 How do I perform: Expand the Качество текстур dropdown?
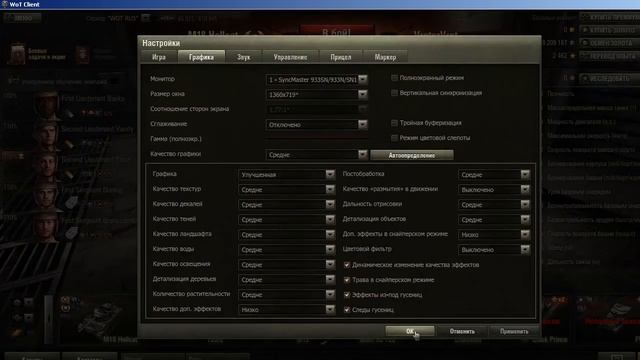pyautogui.click(x=287, y=190)
